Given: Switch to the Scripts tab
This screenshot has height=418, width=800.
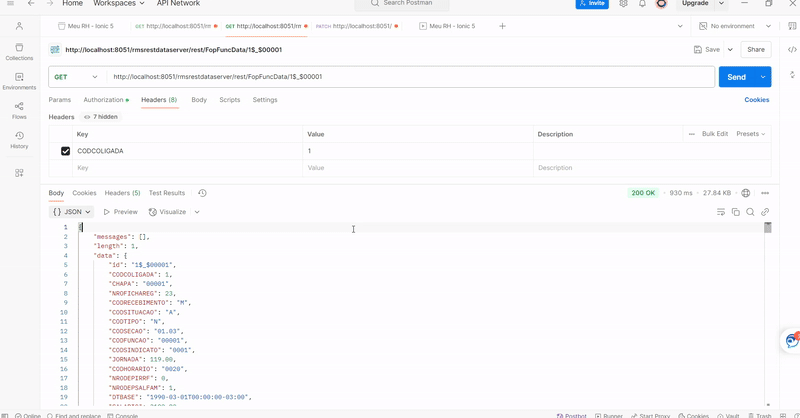Looking at the screenshot, I should [x=230, y=100].
